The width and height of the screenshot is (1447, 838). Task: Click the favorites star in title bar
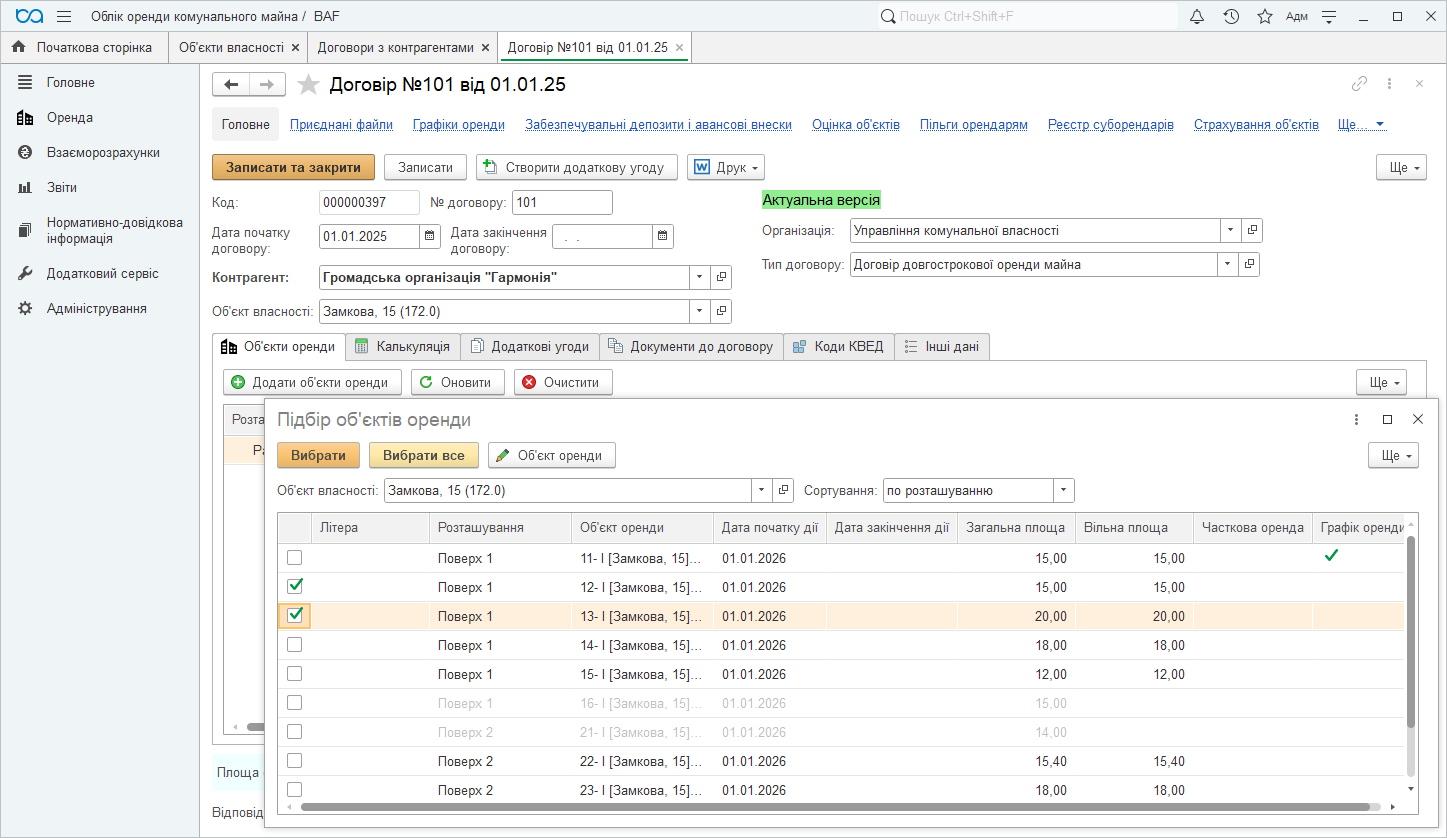click(x=1264, y=17)
